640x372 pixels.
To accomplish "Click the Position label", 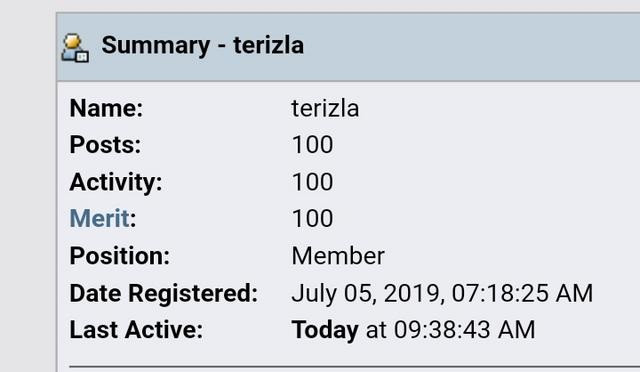I will tap(120, 256).
